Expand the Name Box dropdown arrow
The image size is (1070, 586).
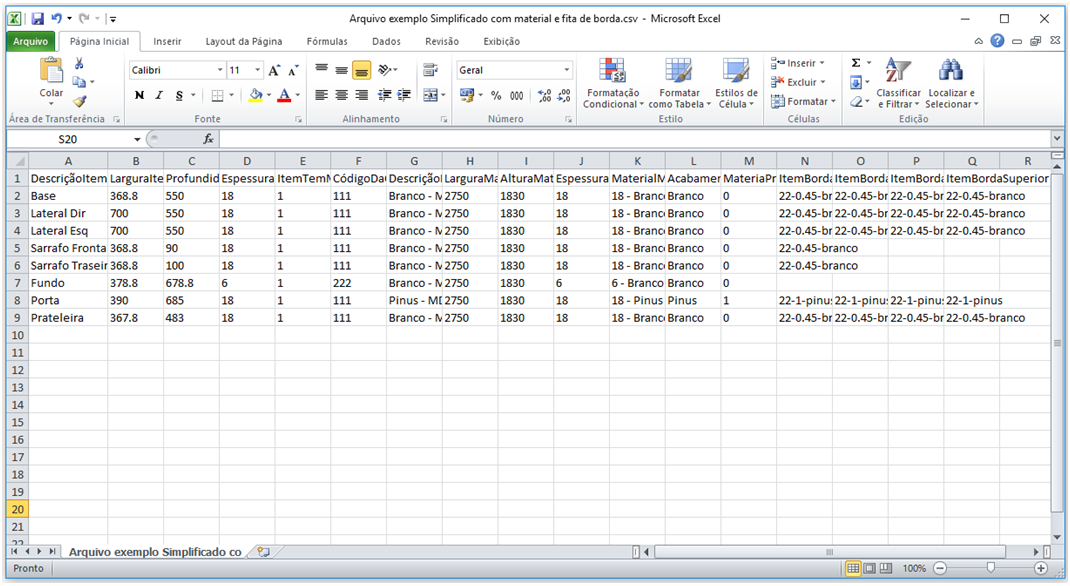click(x=136, y=139)
